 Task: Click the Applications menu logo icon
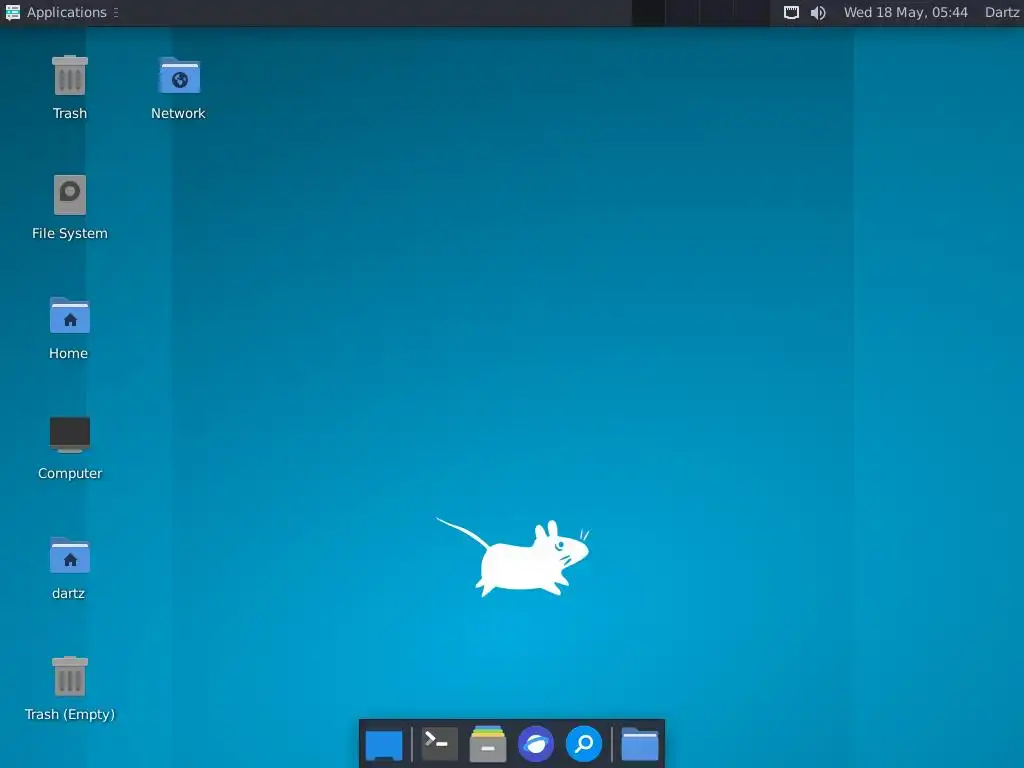[12, 12]
